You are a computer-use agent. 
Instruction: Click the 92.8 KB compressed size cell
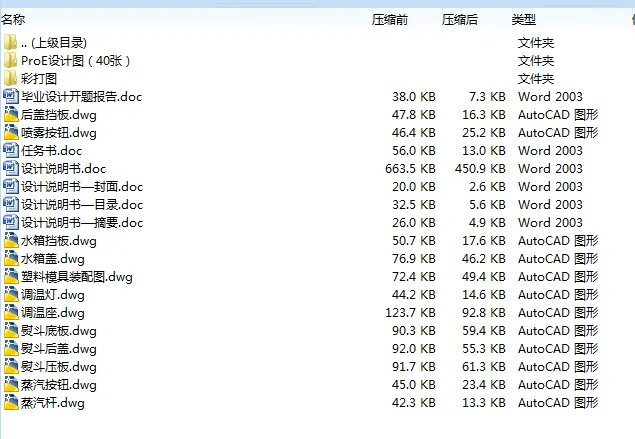tap(484, 313)
